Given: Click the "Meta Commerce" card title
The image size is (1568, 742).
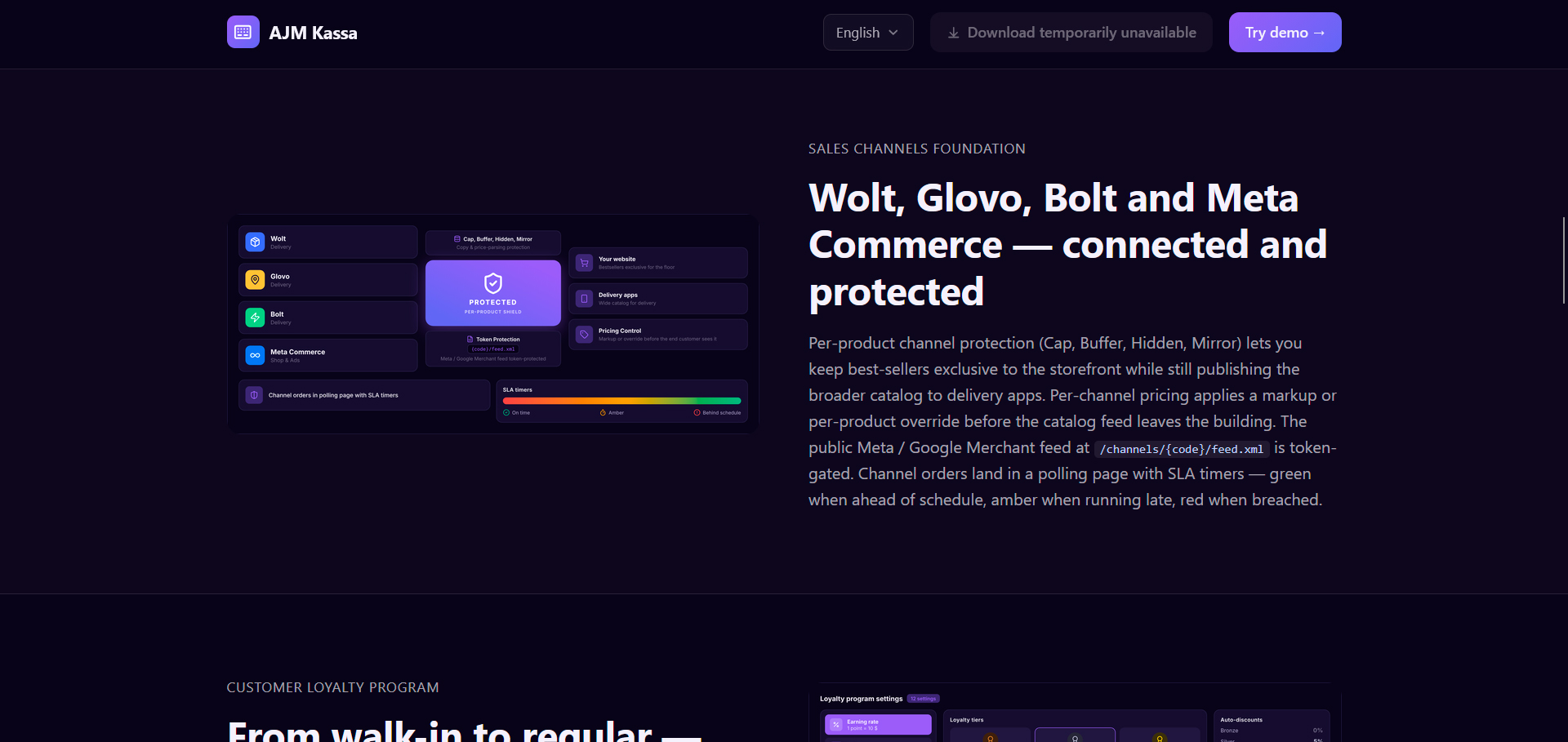Looking at the screenshot, I should pos(298,352).
